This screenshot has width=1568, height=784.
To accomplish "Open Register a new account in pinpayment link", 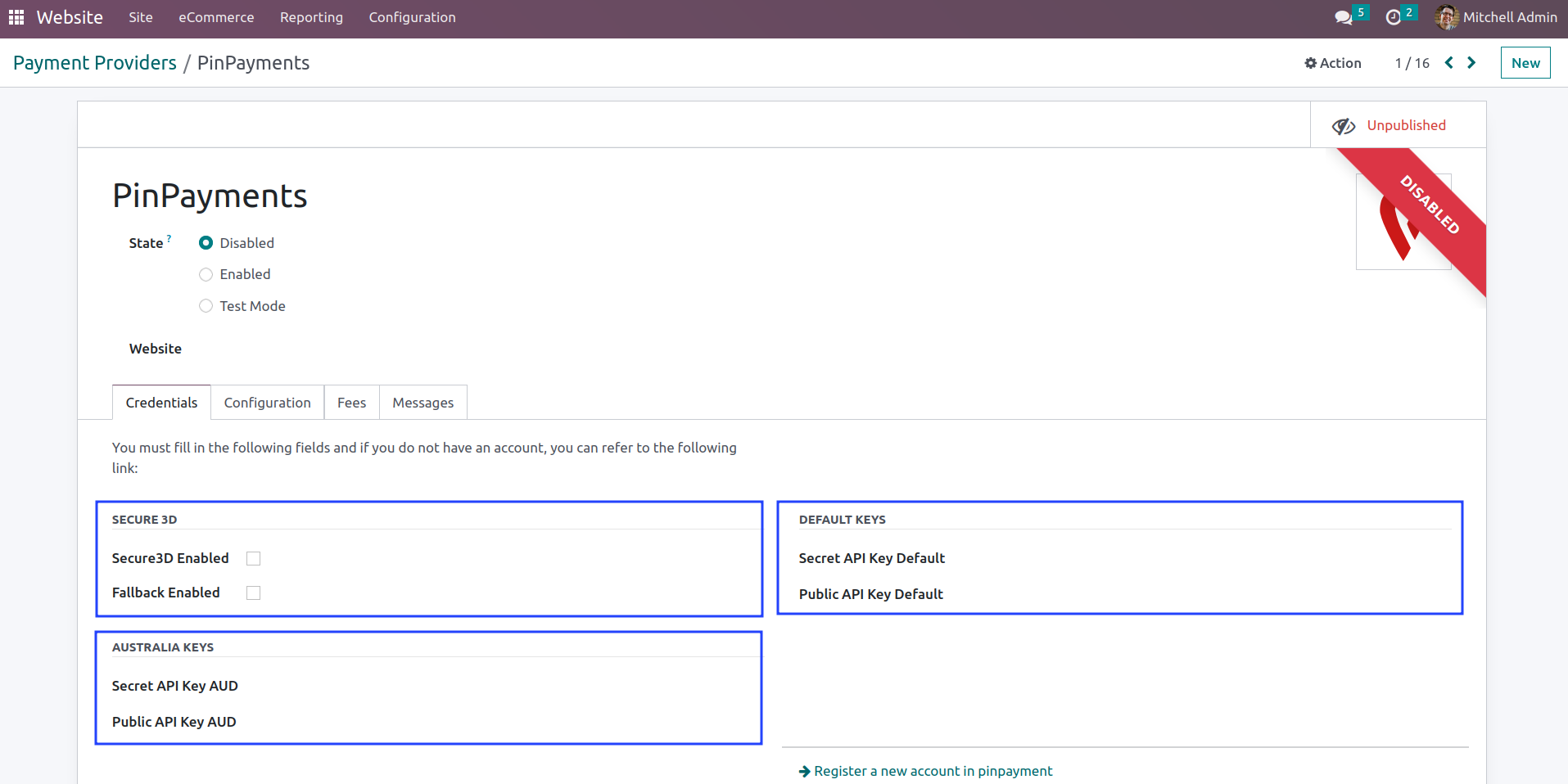I will pos(925,771).
